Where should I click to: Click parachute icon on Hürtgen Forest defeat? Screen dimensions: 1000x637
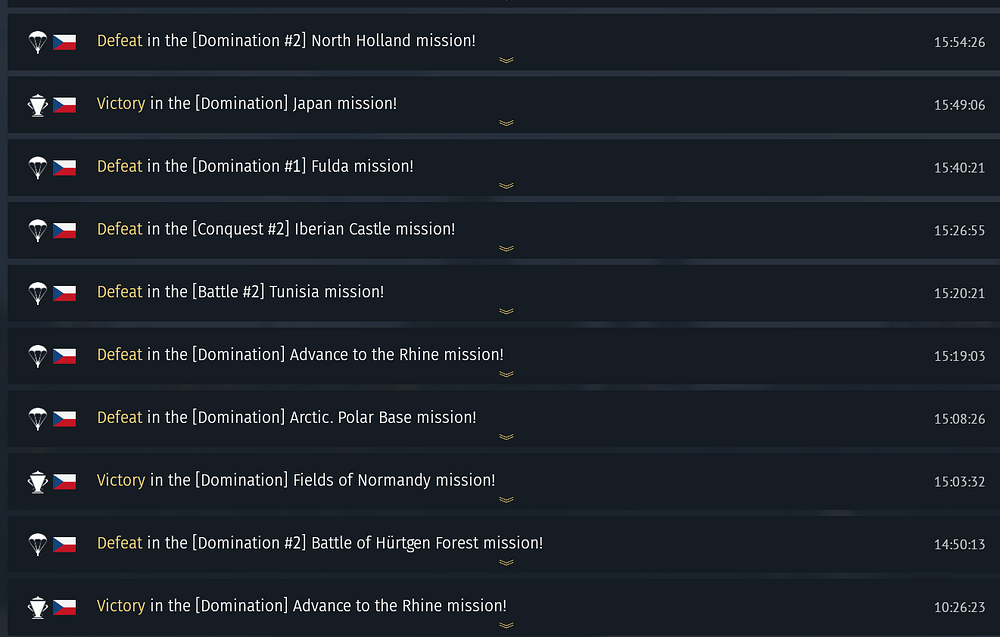pos(38,544)
